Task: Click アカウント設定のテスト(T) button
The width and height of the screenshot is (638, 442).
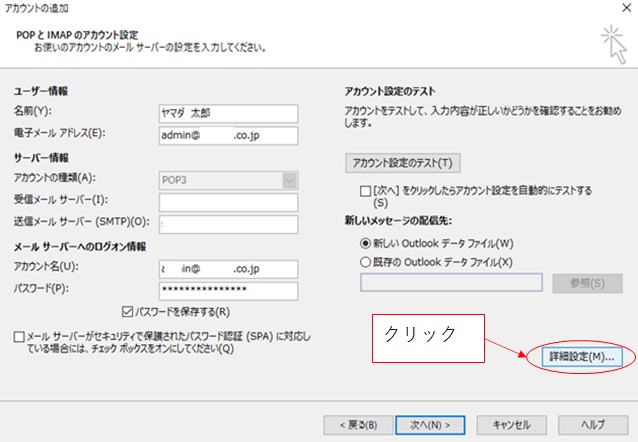Action: [x=403, y=163]
